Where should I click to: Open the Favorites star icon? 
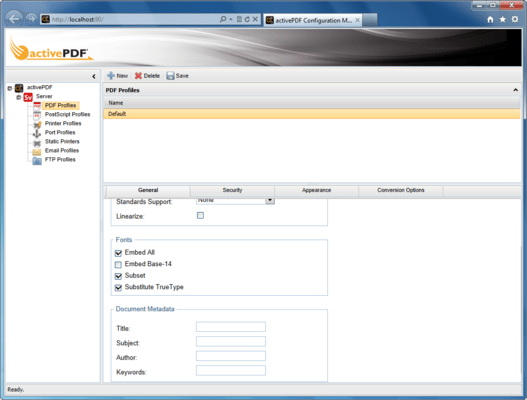point(502,19)
